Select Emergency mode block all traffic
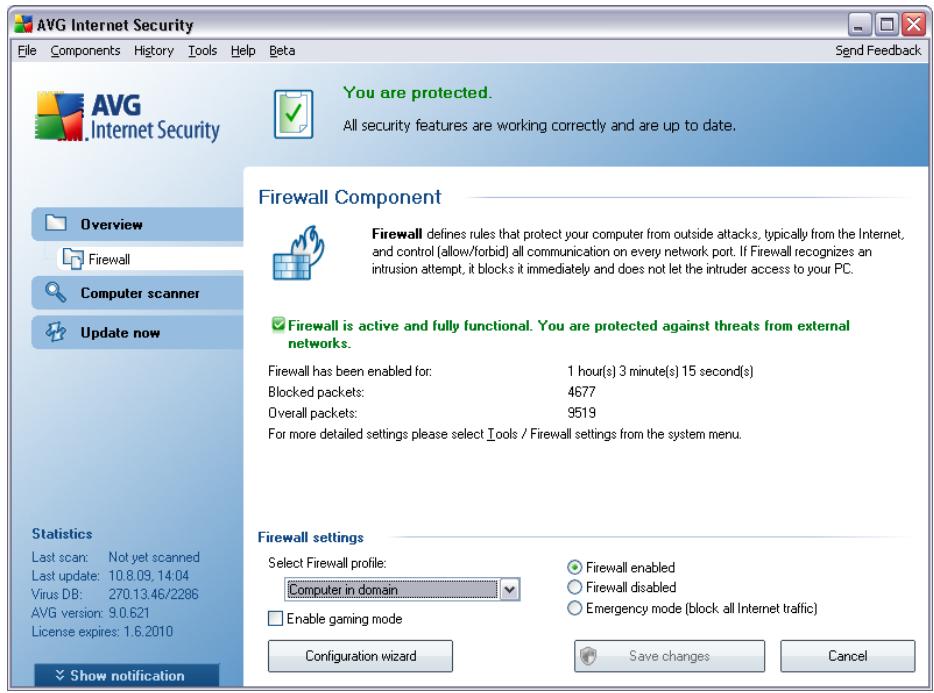 574,608
